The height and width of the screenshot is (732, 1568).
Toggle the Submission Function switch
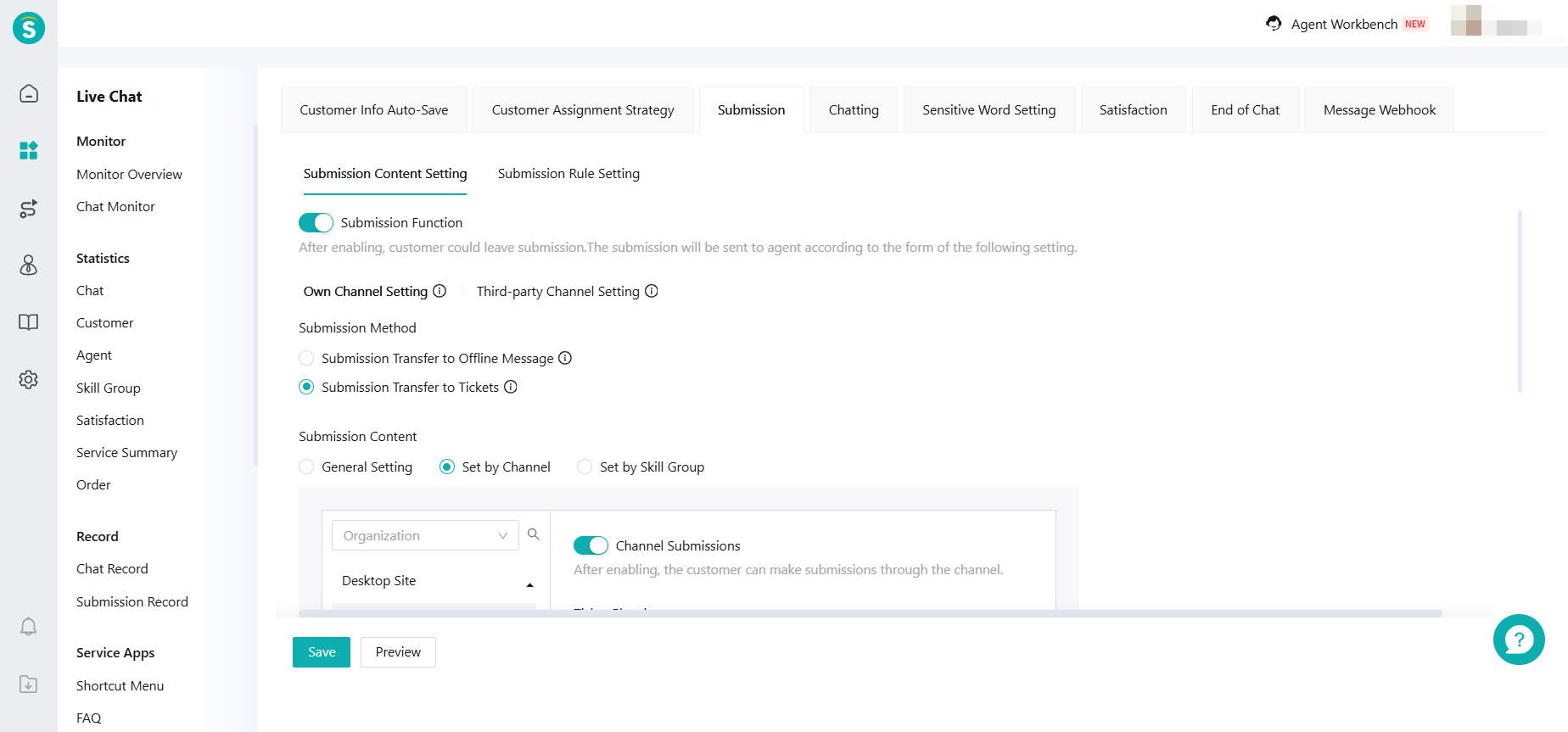coord(316,222)
